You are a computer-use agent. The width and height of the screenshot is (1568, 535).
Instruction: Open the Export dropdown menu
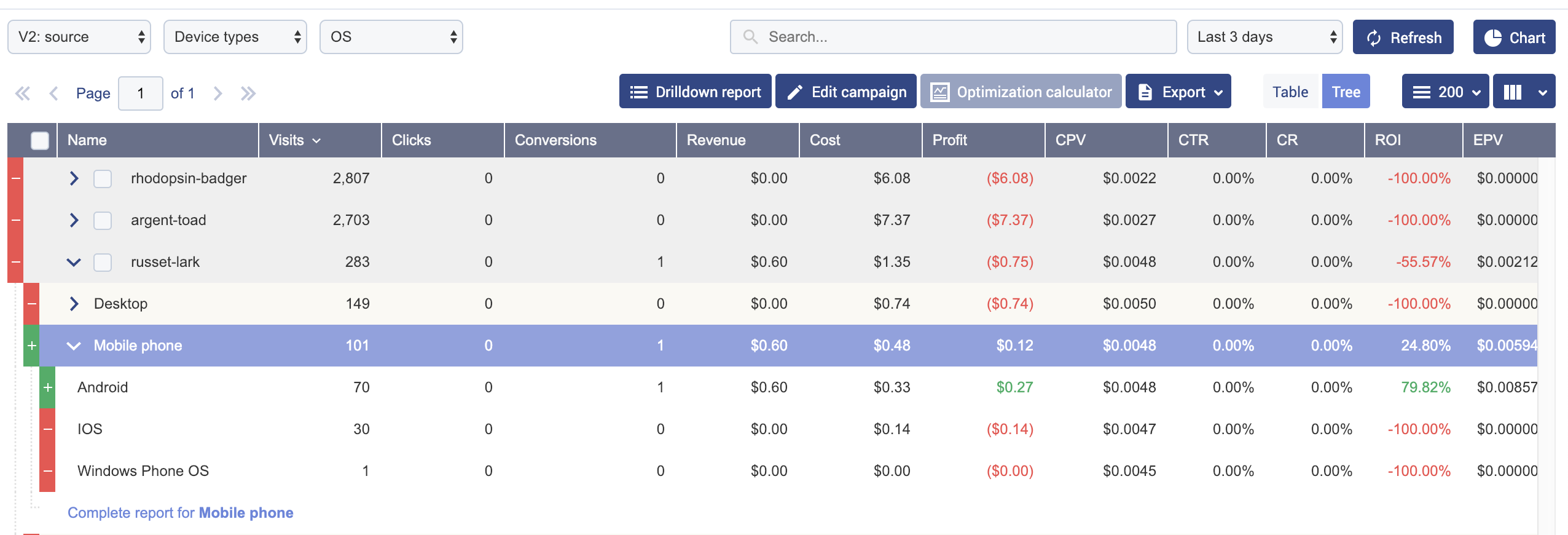1178,92
